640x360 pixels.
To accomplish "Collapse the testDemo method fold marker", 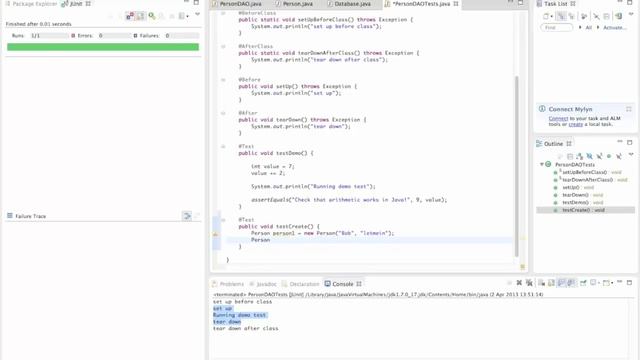I will click(x=223, y=146).
